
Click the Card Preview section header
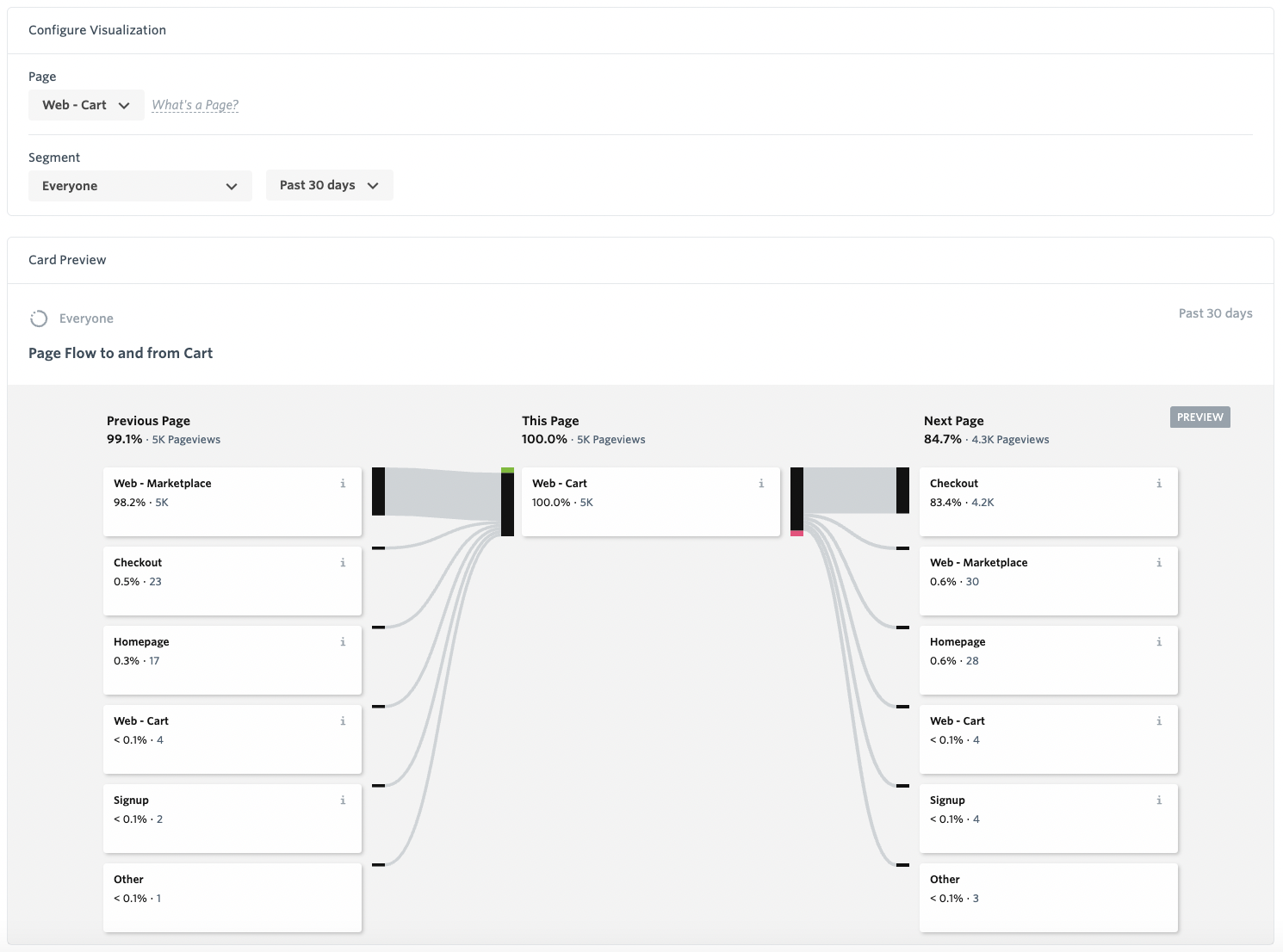coord(67,259)
